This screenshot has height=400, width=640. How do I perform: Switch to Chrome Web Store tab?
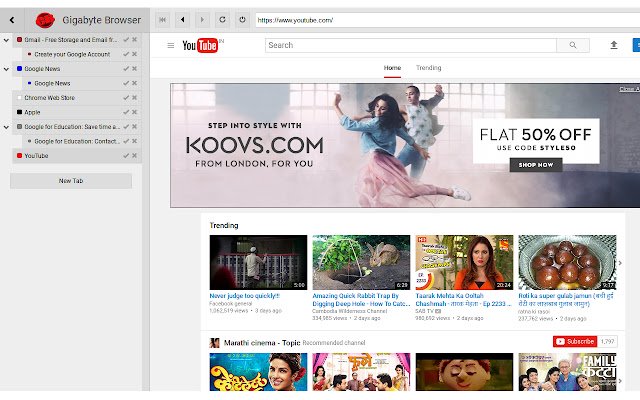(49, 98)
